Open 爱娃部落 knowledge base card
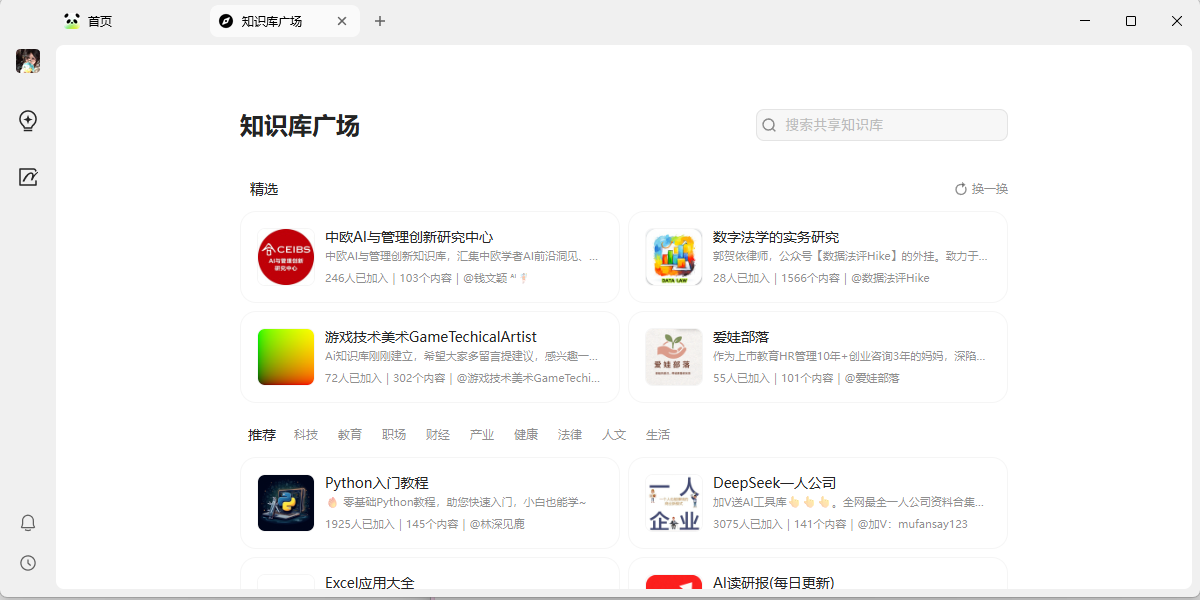 tap(817, 357)
